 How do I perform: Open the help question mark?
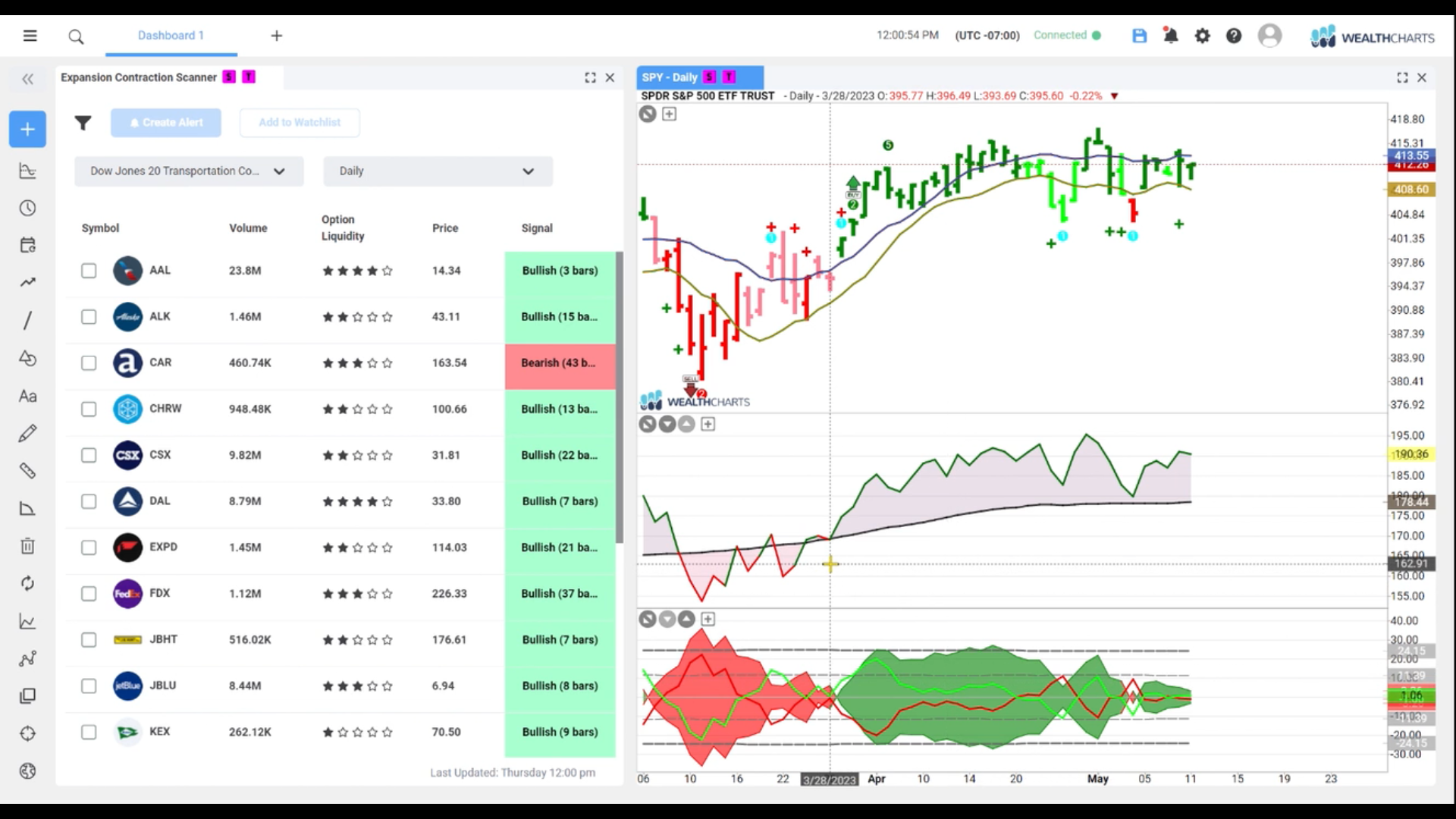click(1234, 36)
